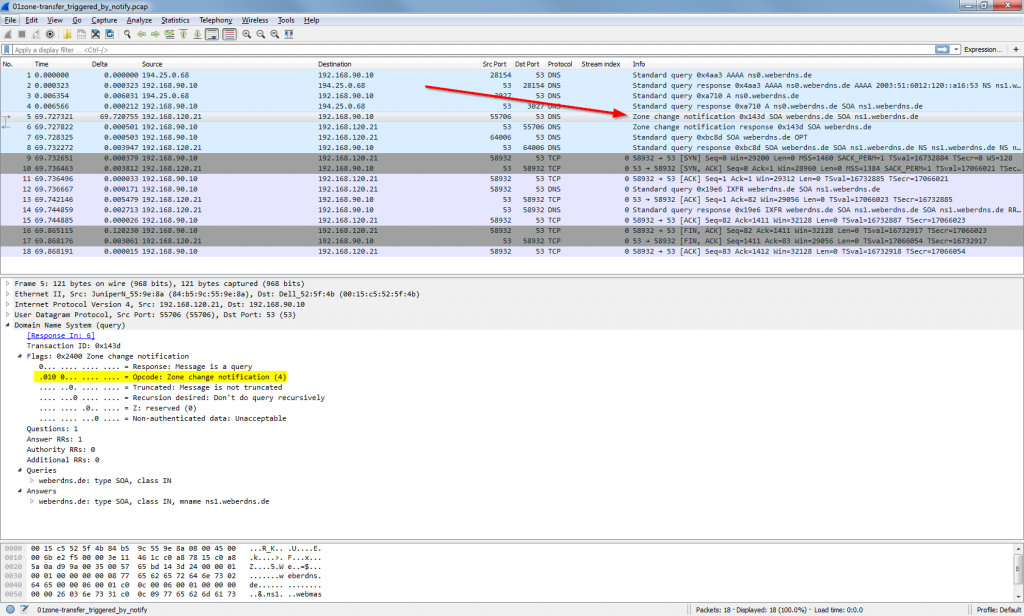This screenshot has width=1024, height=616.
Task: Open the Wireless menu
Action: click(x=255, y=20)
